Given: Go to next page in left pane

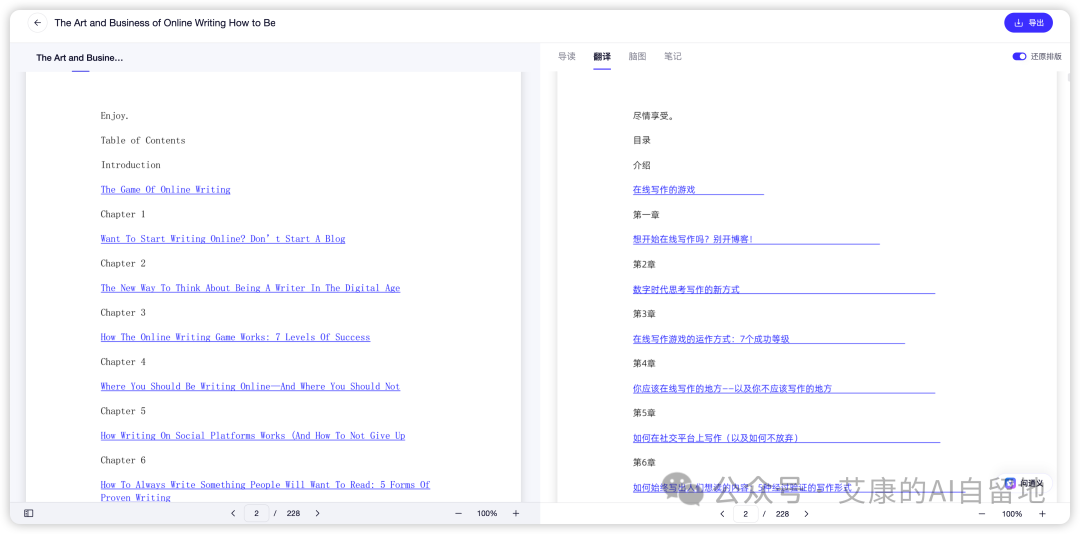Looking at the screenshot, I should pos(318,513).
